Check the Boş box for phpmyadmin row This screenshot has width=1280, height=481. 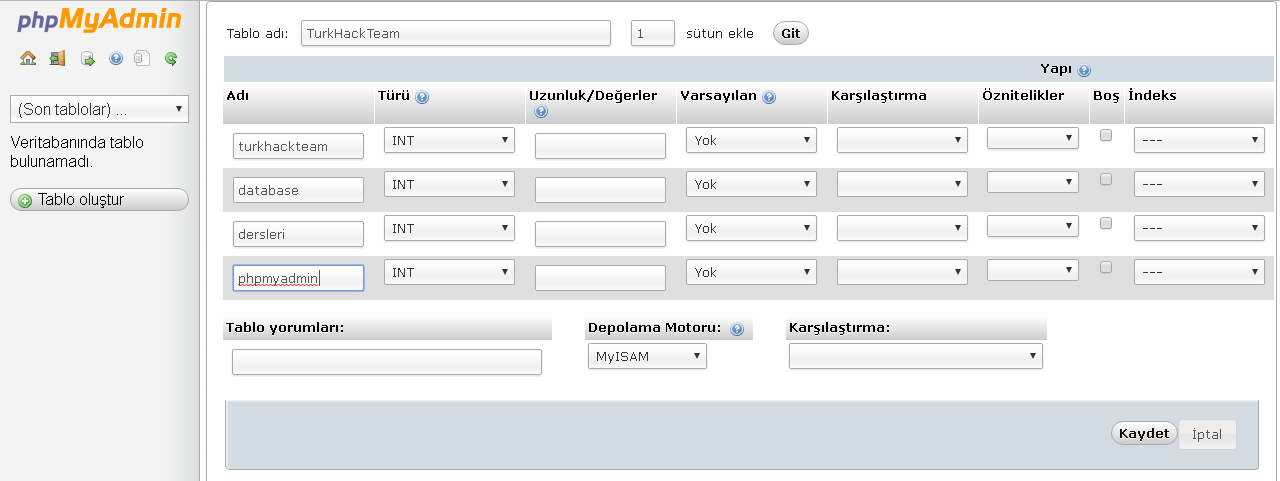[1106, 268]
